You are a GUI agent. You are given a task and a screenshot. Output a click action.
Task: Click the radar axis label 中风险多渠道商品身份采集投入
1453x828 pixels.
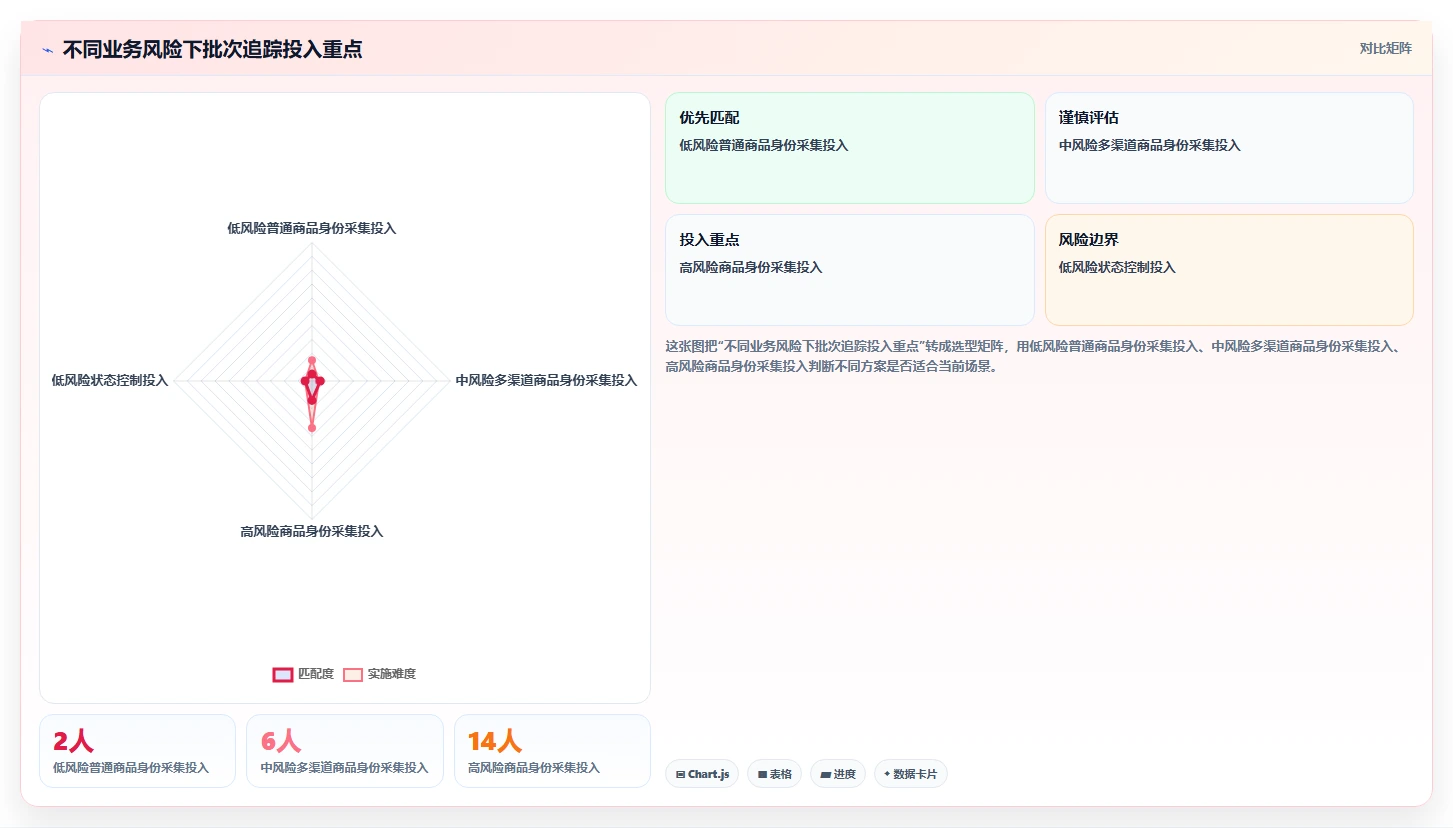[x=546, y=380]
